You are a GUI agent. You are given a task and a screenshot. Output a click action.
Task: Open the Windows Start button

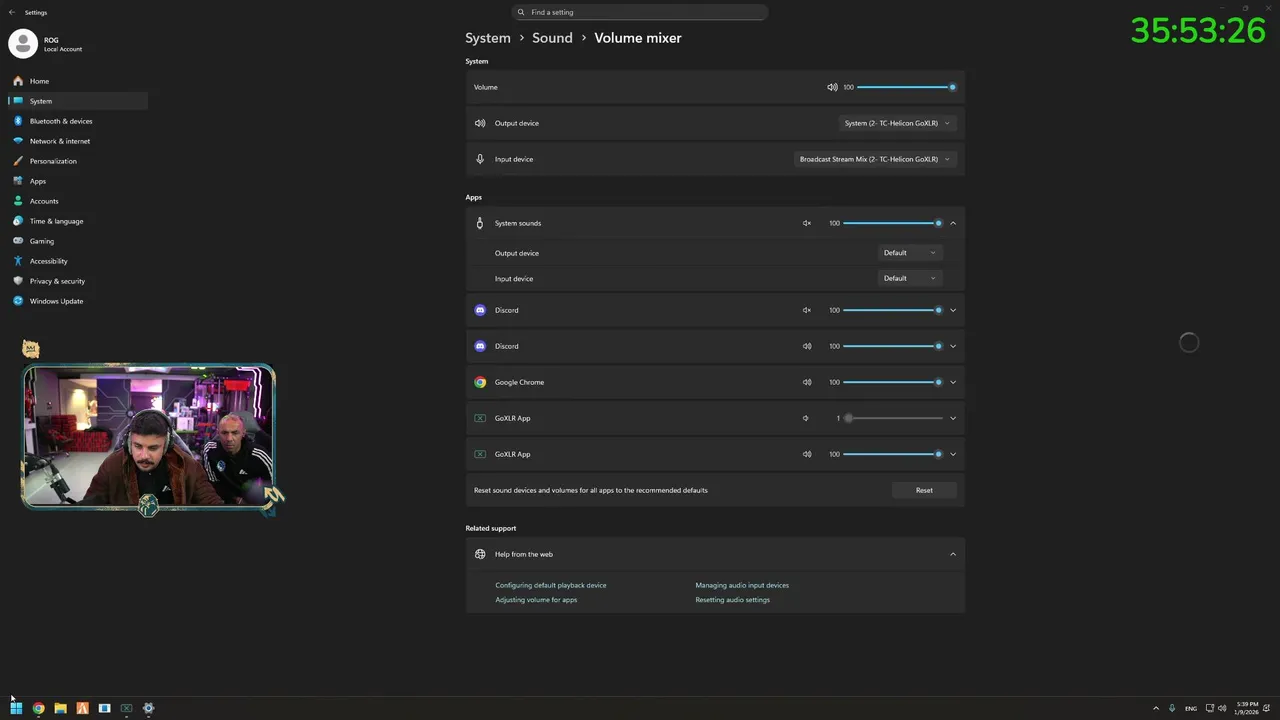[x=16, y=708]
